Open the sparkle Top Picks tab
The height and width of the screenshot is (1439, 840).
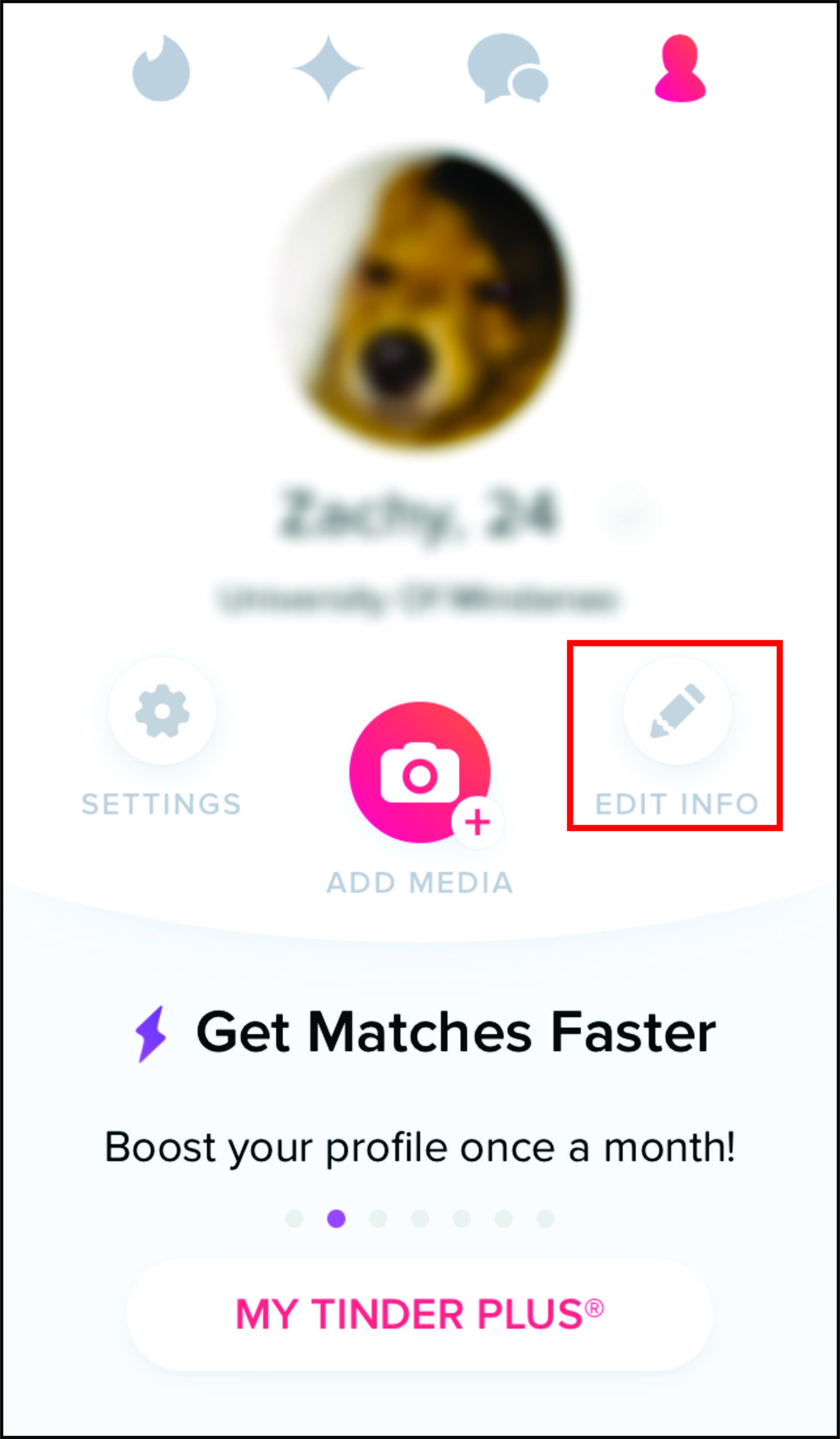(328, 69)
